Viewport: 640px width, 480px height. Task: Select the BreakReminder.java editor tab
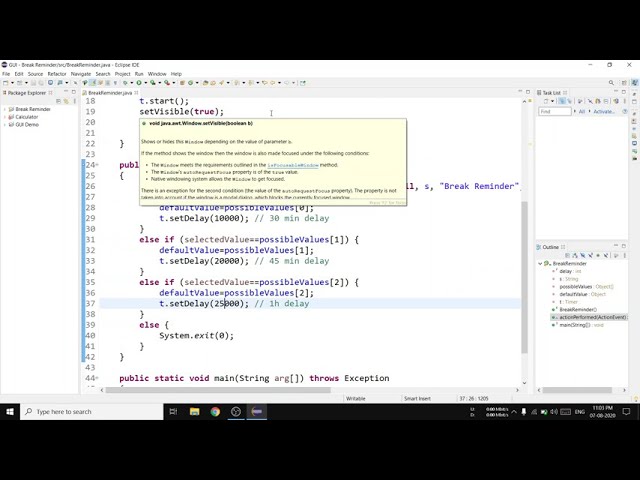coord(110,93)
